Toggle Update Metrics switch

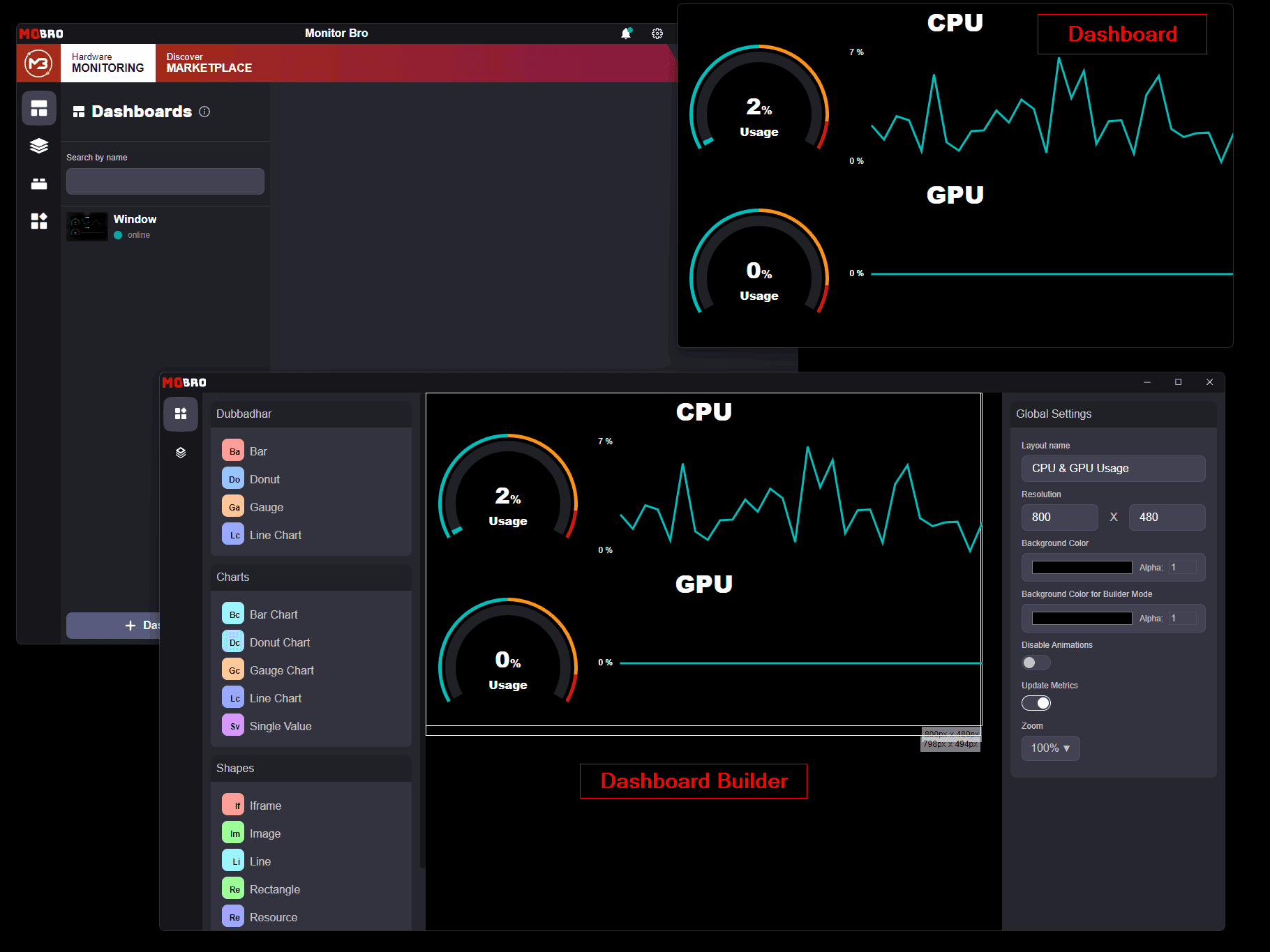pos(1036,703)
